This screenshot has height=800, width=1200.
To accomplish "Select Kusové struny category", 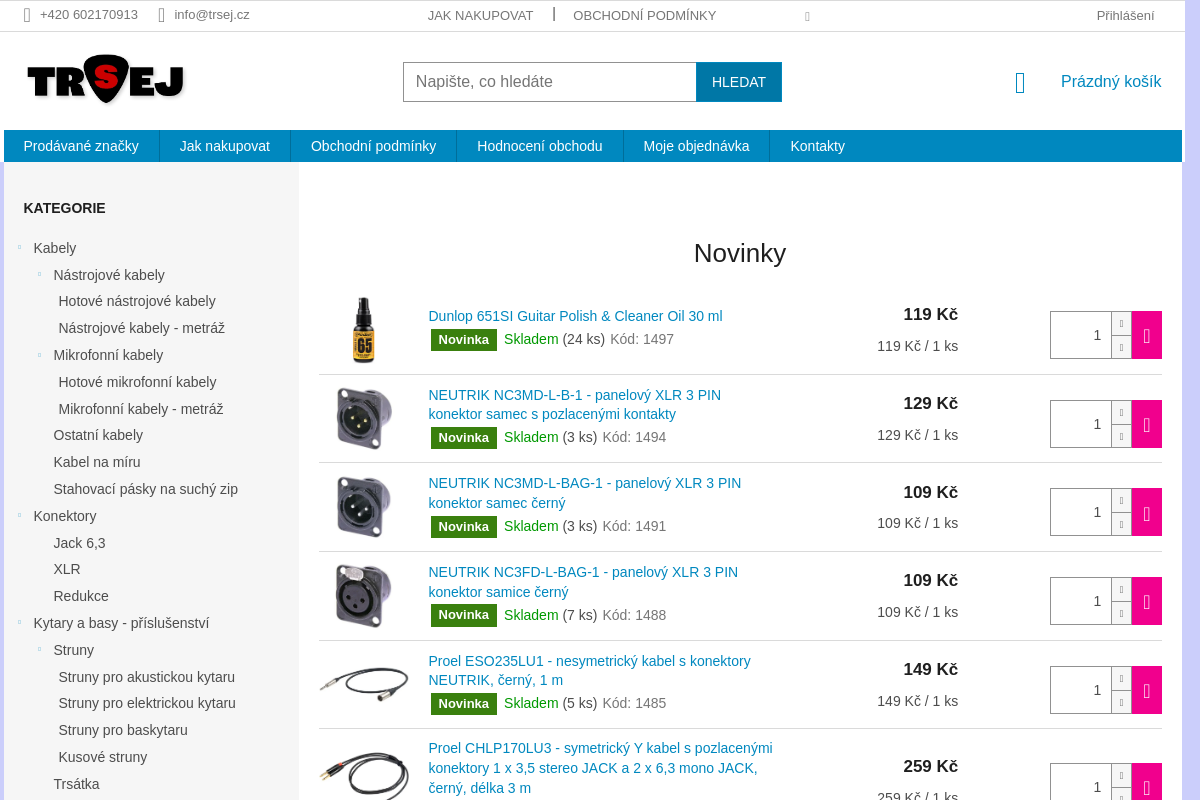I will point(103,757).
